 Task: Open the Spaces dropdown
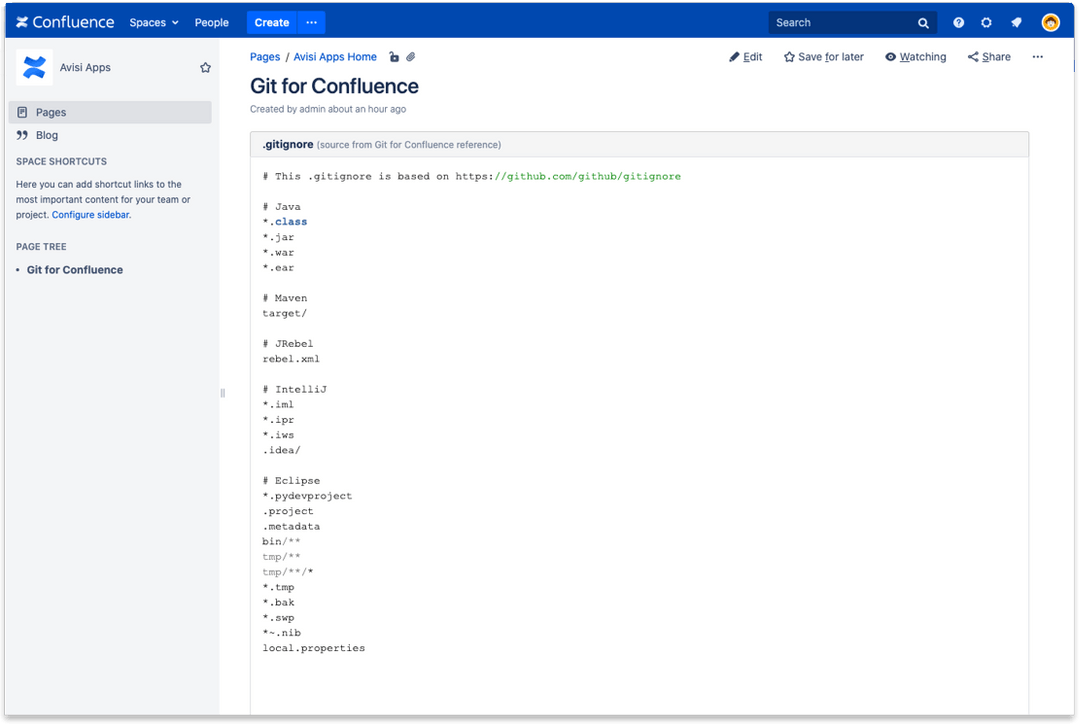[153, 22]
